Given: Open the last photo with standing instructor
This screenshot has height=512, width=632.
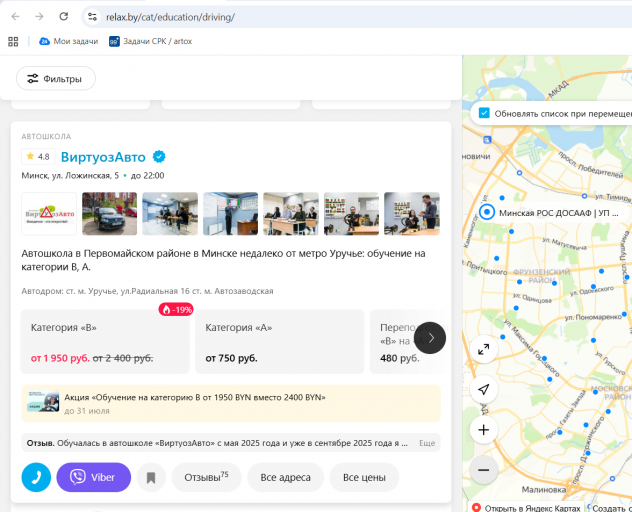Looking at the screenshot, I should pos(412,214).
